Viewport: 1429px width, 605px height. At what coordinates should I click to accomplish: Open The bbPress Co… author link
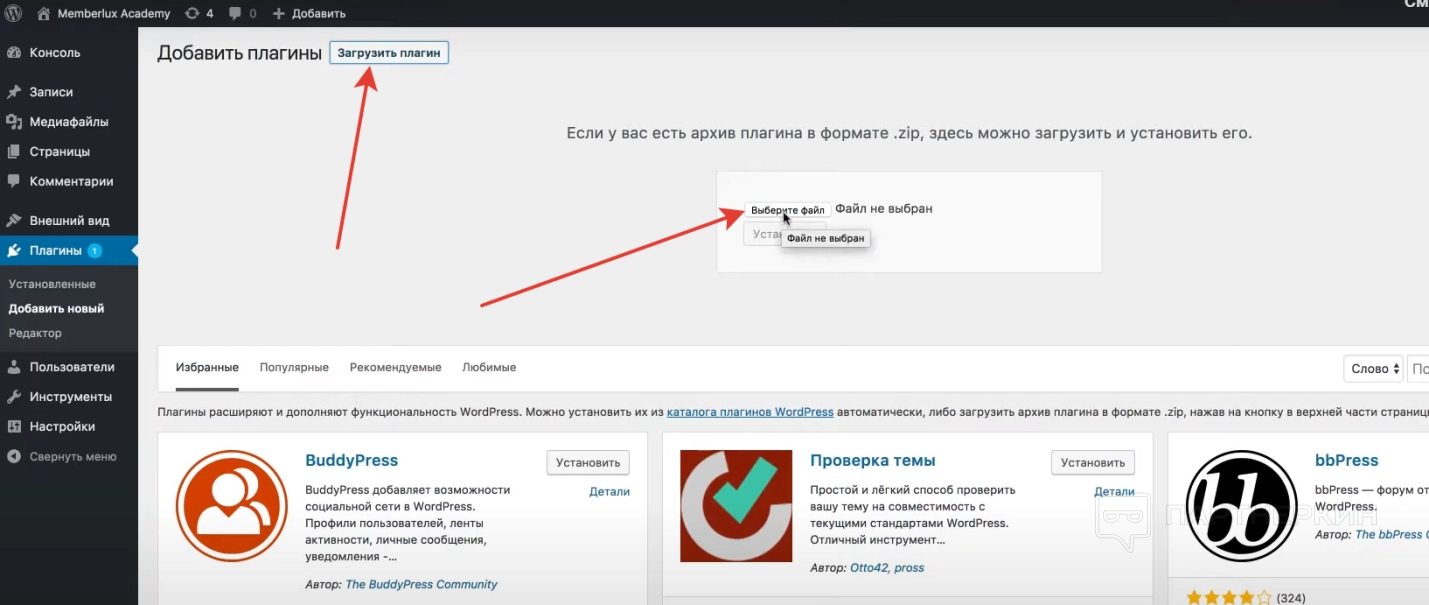pos(1391,534)
